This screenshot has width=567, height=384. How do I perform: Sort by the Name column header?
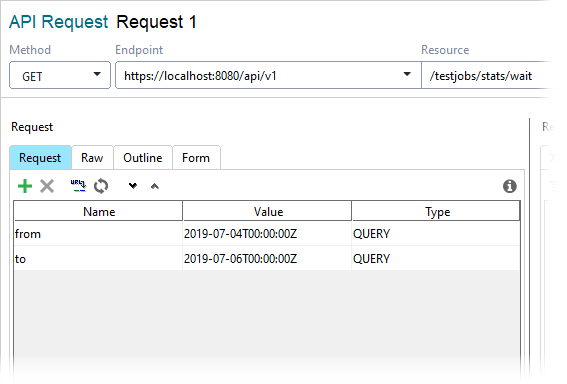[98, 211]
